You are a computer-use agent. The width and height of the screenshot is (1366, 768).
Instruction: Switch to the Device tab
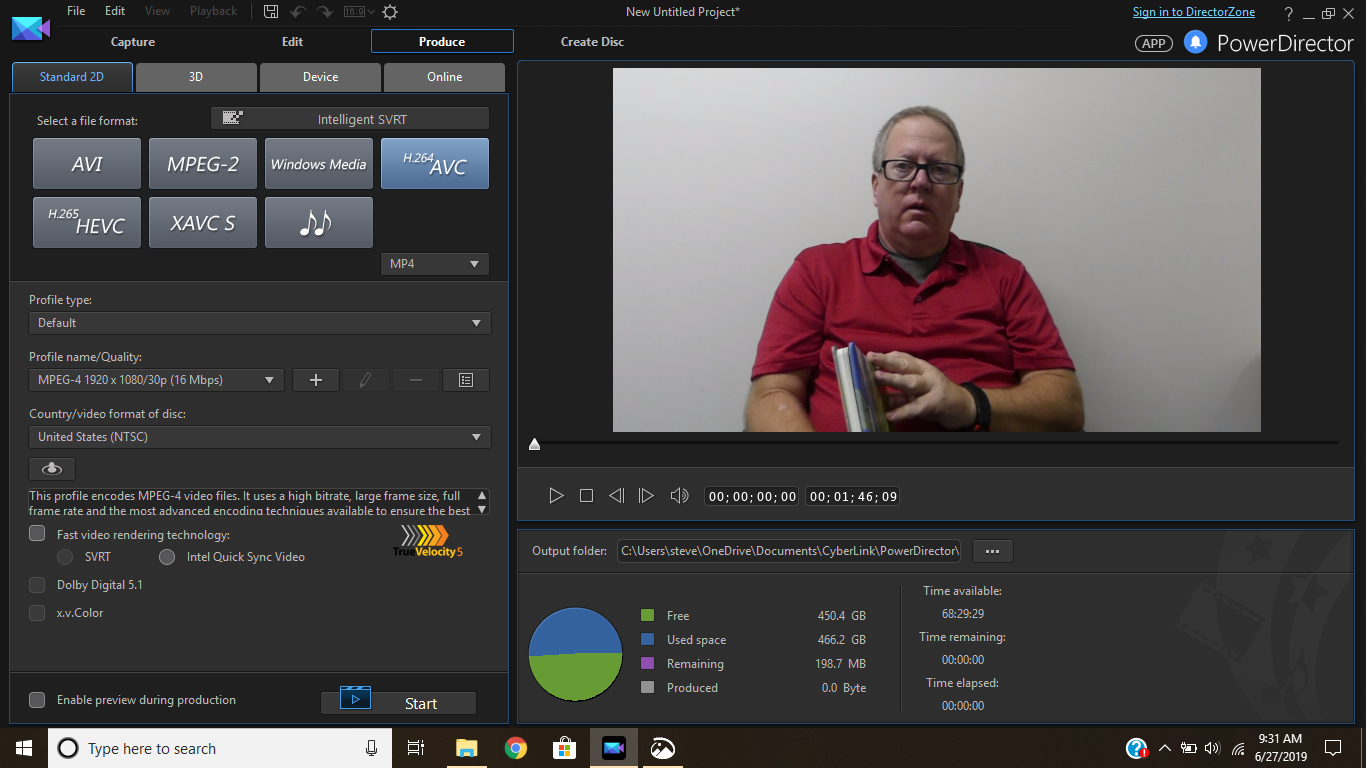tap(320, 77)
